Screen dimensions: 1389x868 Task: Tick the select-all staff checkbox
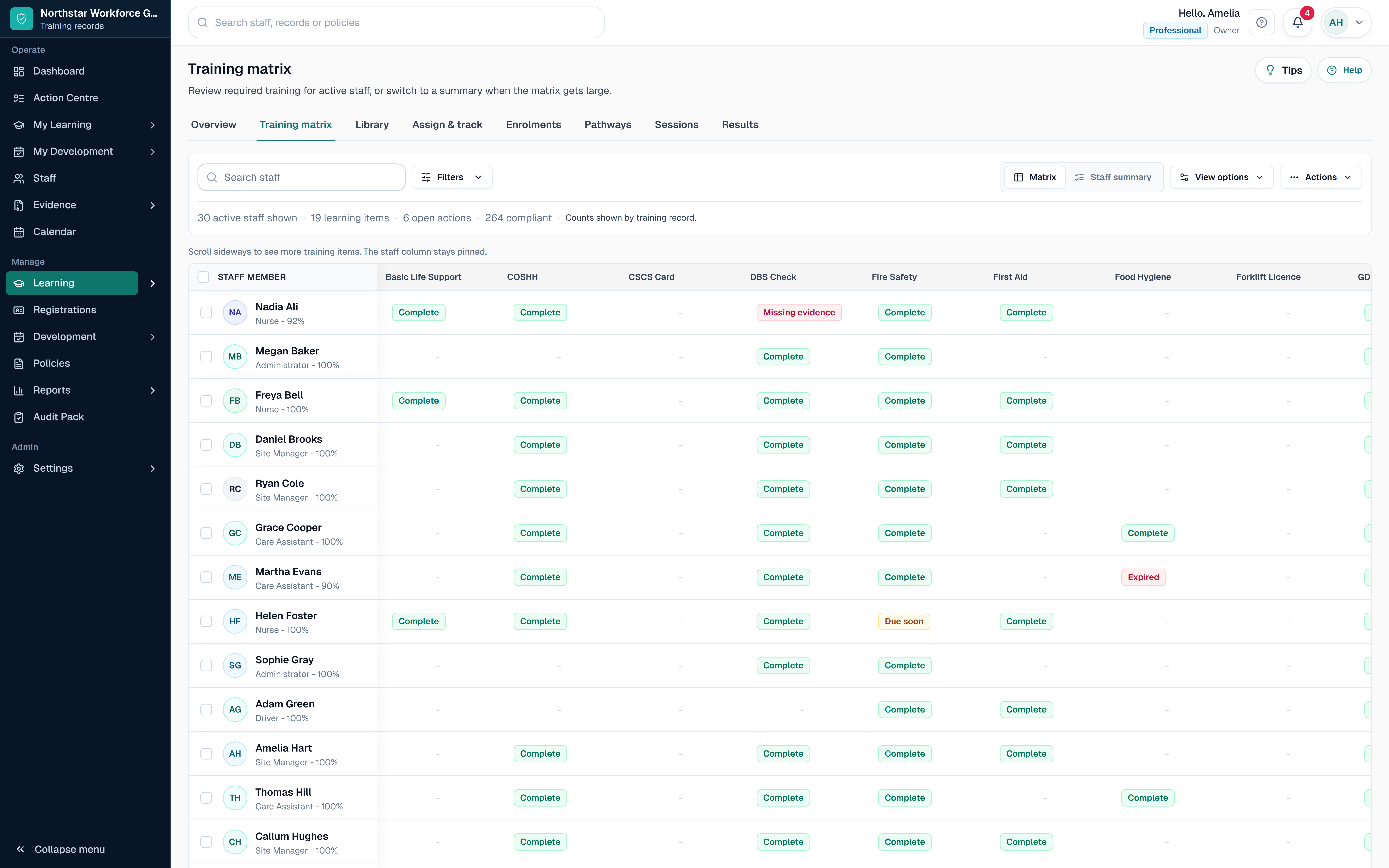[203, 277]
